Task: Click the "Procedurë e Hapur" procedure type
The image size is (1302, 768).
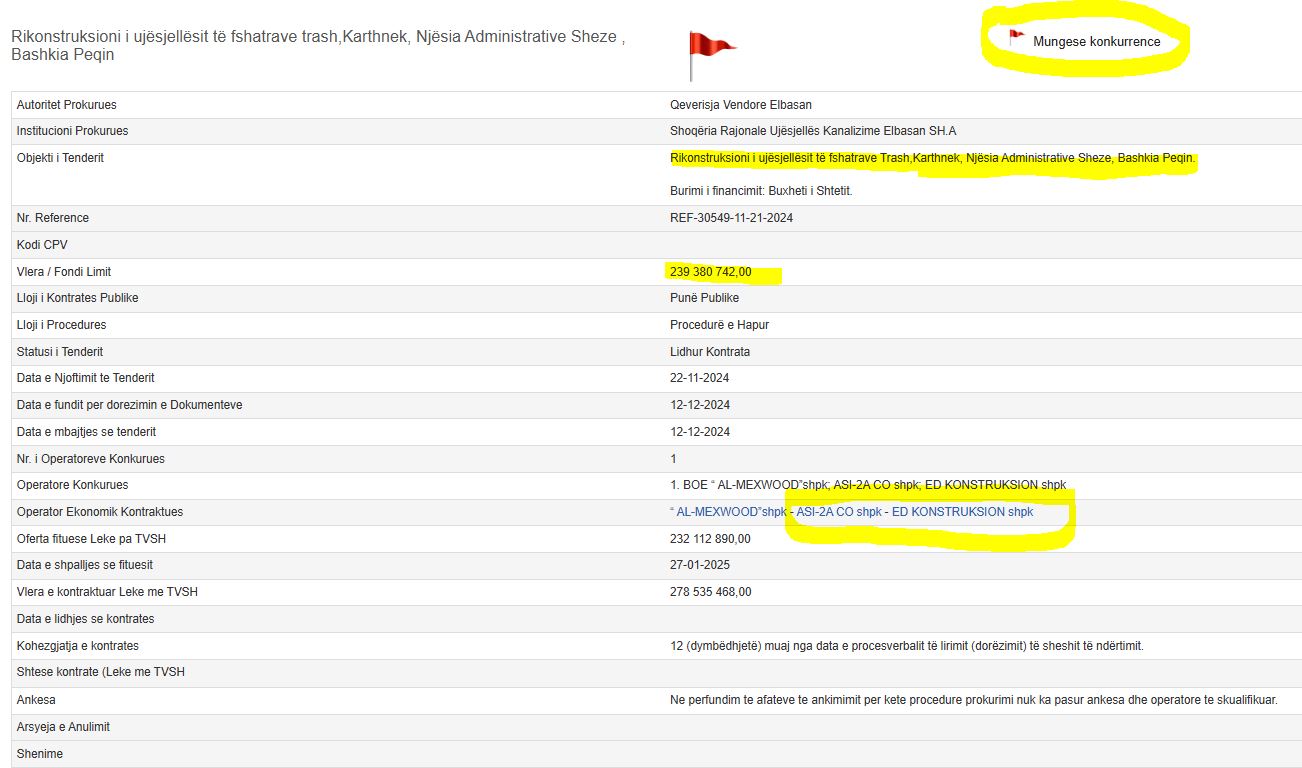Action: pos(719,325)
